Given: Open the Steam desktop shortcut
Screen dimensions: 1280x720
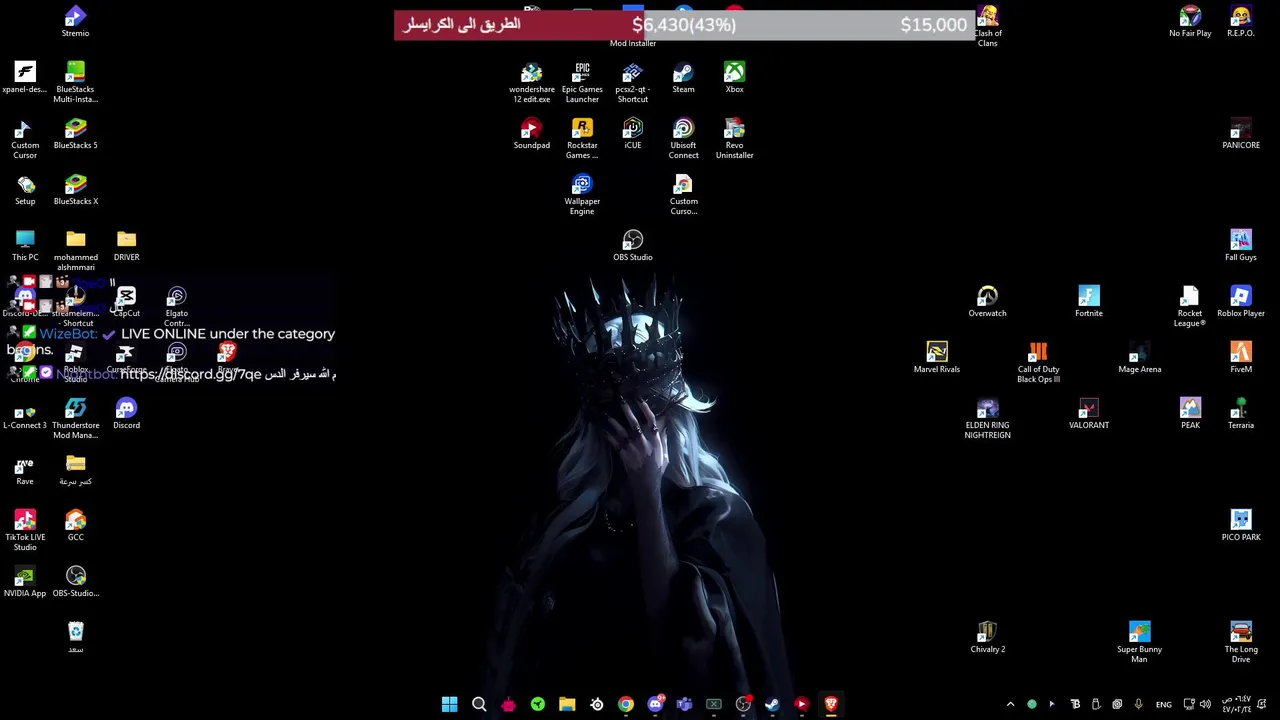Looking at the screenshot, I should 683,78.
